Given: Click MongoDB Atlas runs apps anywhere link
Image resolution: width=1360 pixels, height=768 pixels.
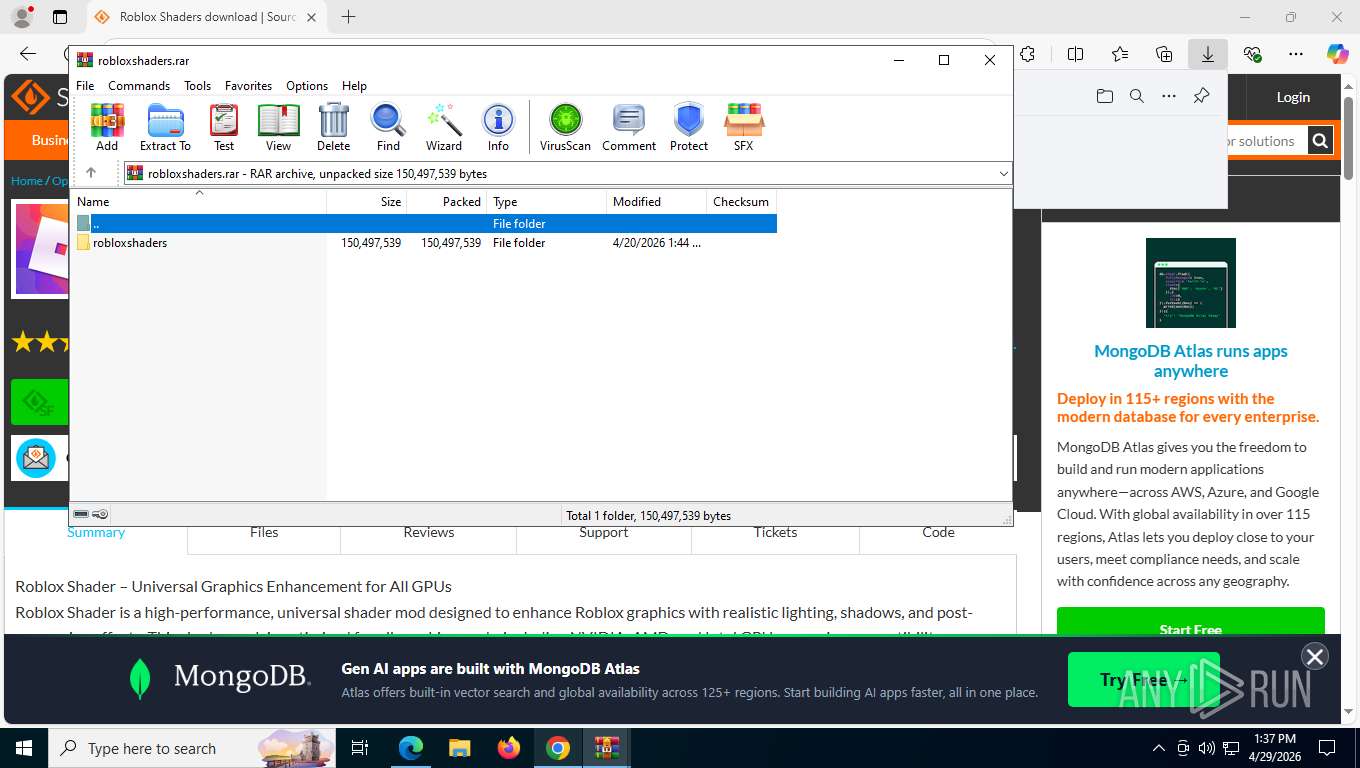Looking at the screenshot, I should [1190, 361].
